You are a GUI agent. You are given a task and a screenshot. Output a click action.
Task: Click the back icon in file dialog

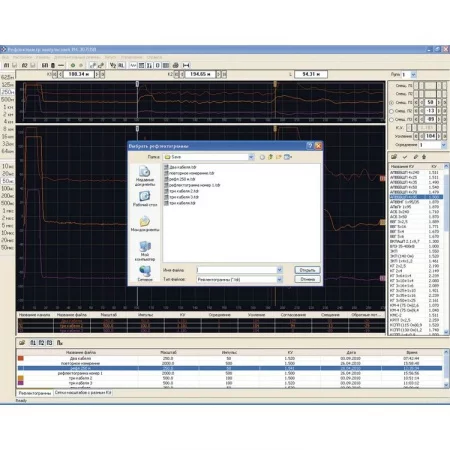[262, 157]
